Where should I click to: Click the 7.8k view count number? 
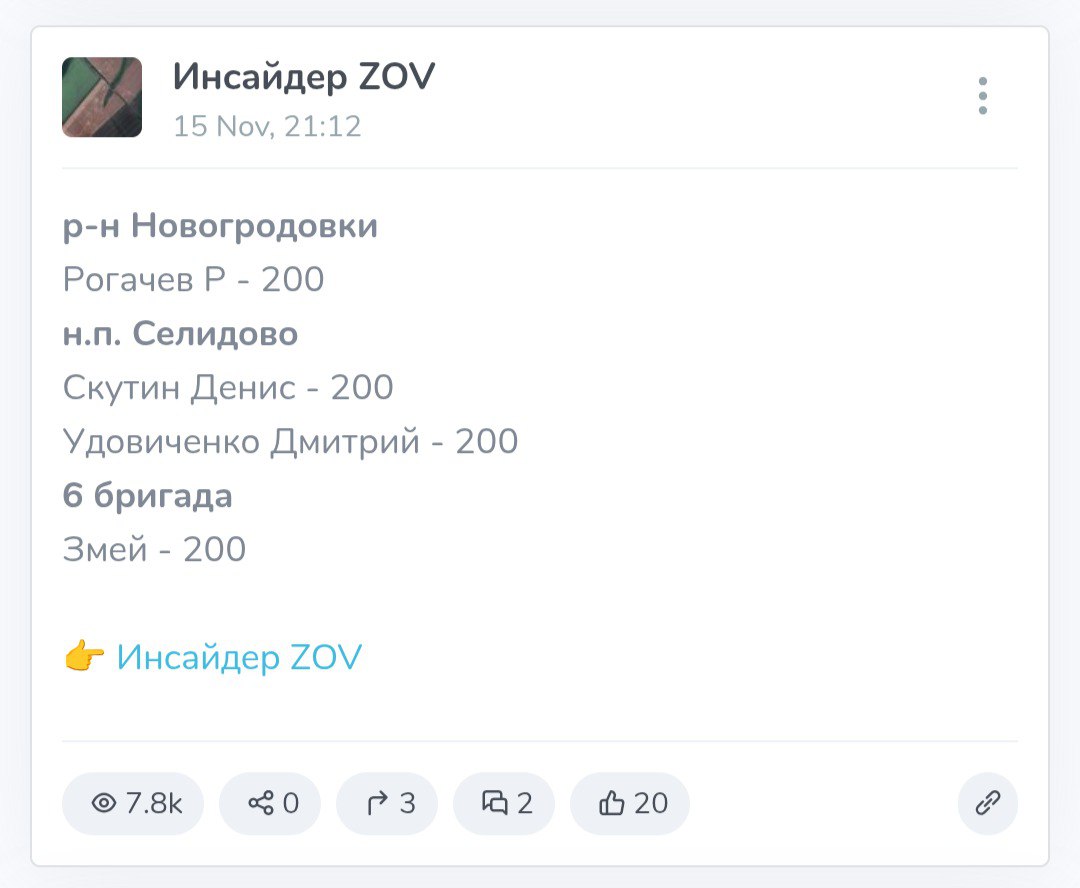click(x=154, y=803)
